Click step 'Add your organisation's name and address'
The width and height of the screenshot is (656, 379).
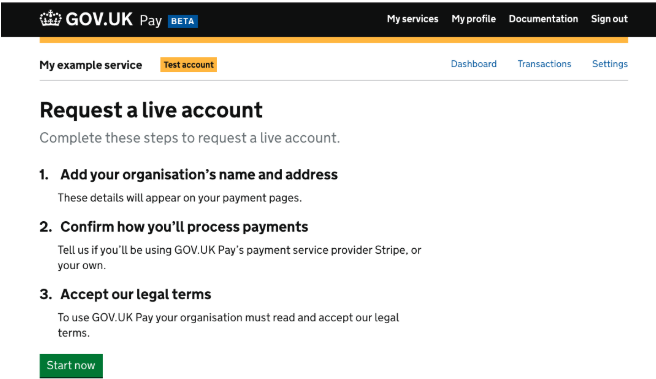pyautogui.click(x=199, y=174)
